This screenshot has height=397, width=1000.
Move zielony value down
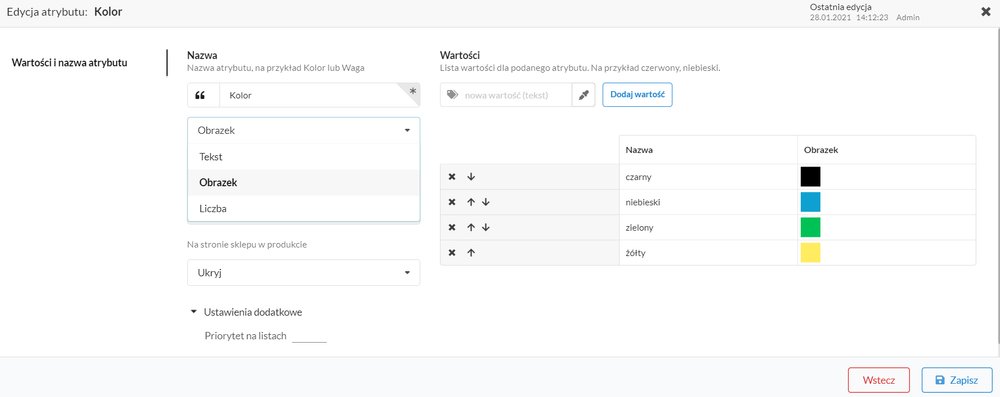[485, 228]
